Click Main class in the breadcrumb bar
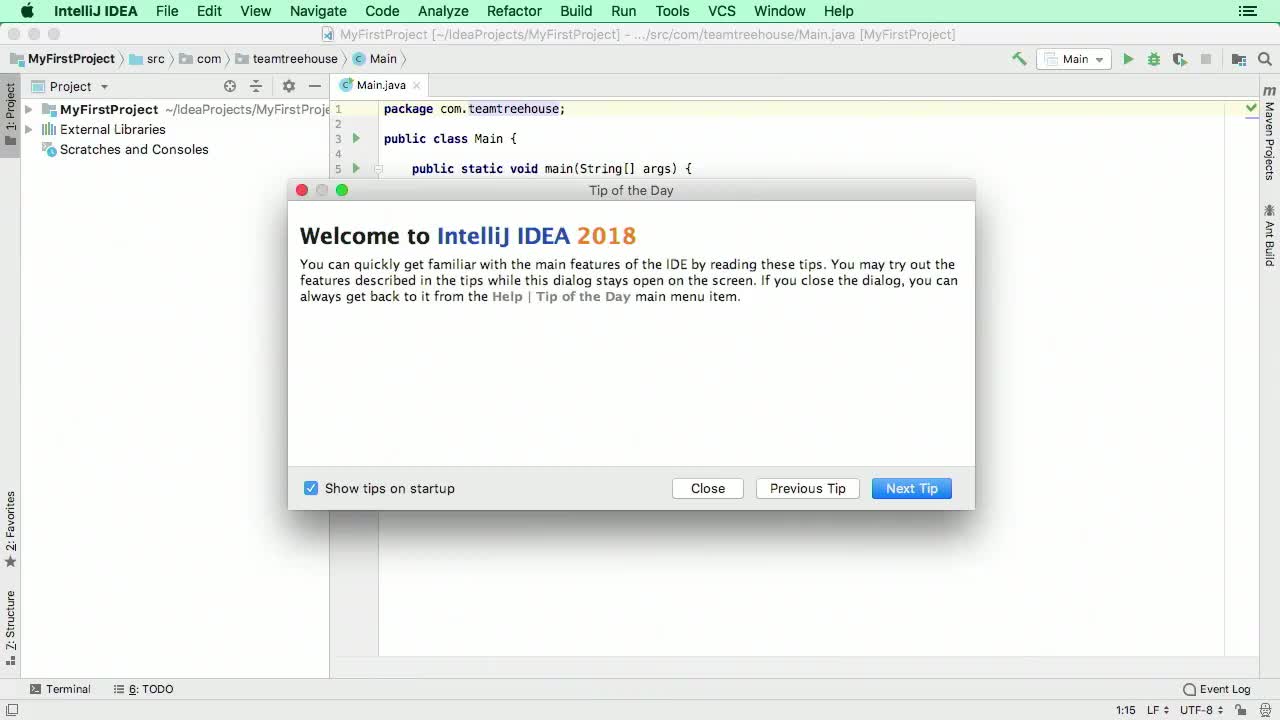The image size is (1280, 720). (375, 59)
